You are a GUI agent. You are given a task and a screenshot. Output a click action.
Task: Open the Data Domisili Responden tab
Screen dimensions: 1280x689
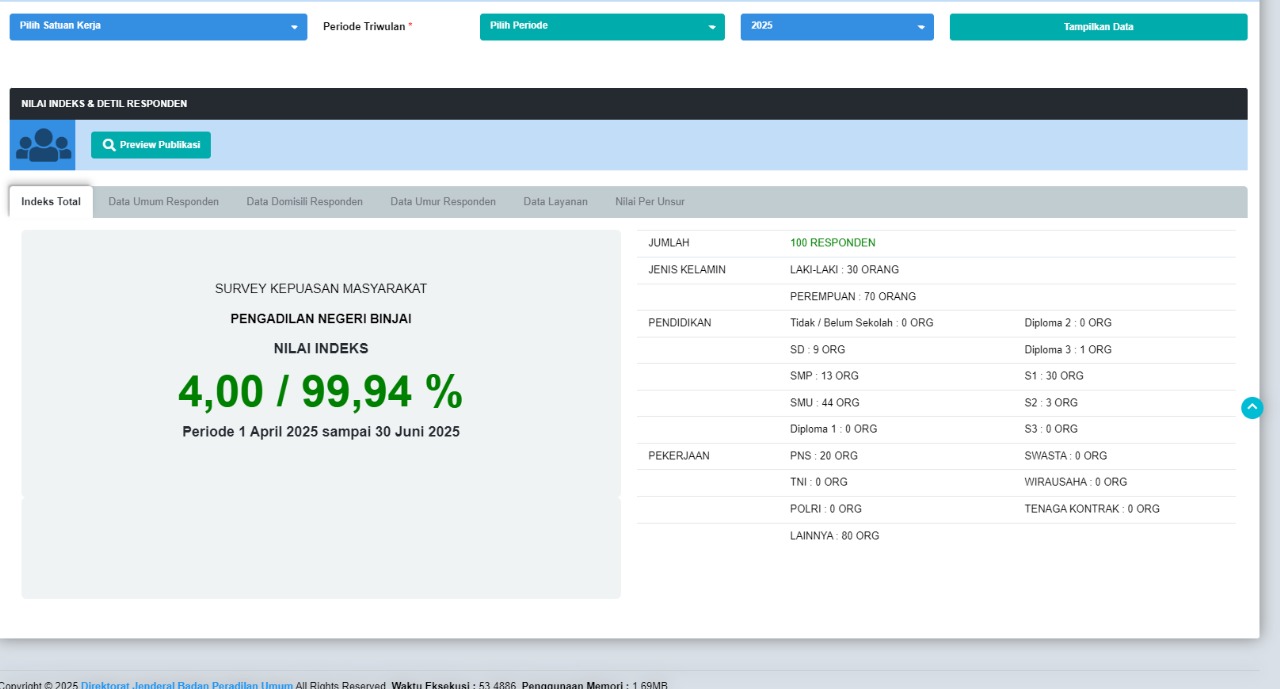305,202
